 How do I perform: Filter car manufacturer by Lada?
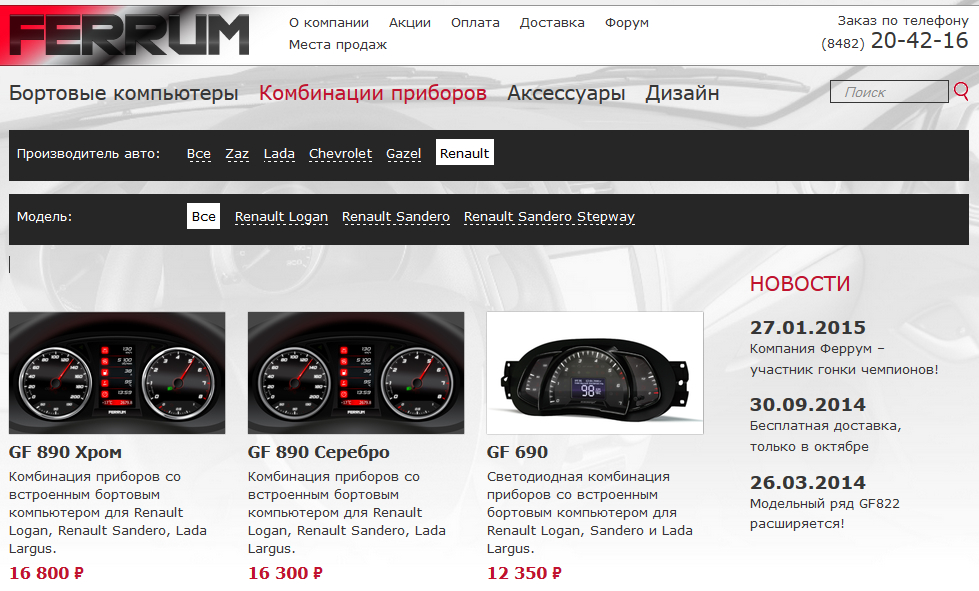279,154
